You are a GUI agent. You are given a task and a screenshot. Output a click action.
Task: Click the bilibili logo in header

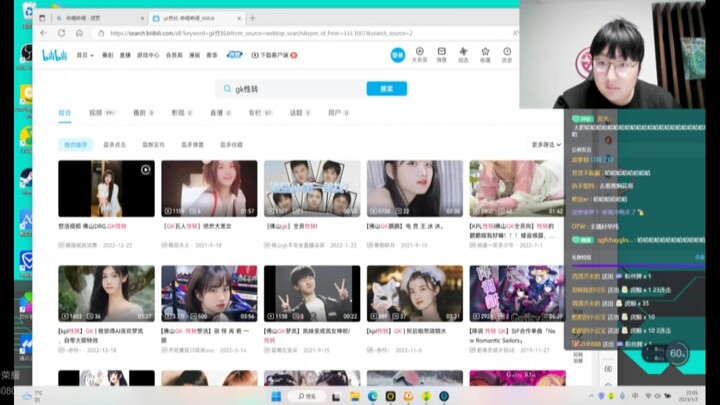[x=54, y=55]
